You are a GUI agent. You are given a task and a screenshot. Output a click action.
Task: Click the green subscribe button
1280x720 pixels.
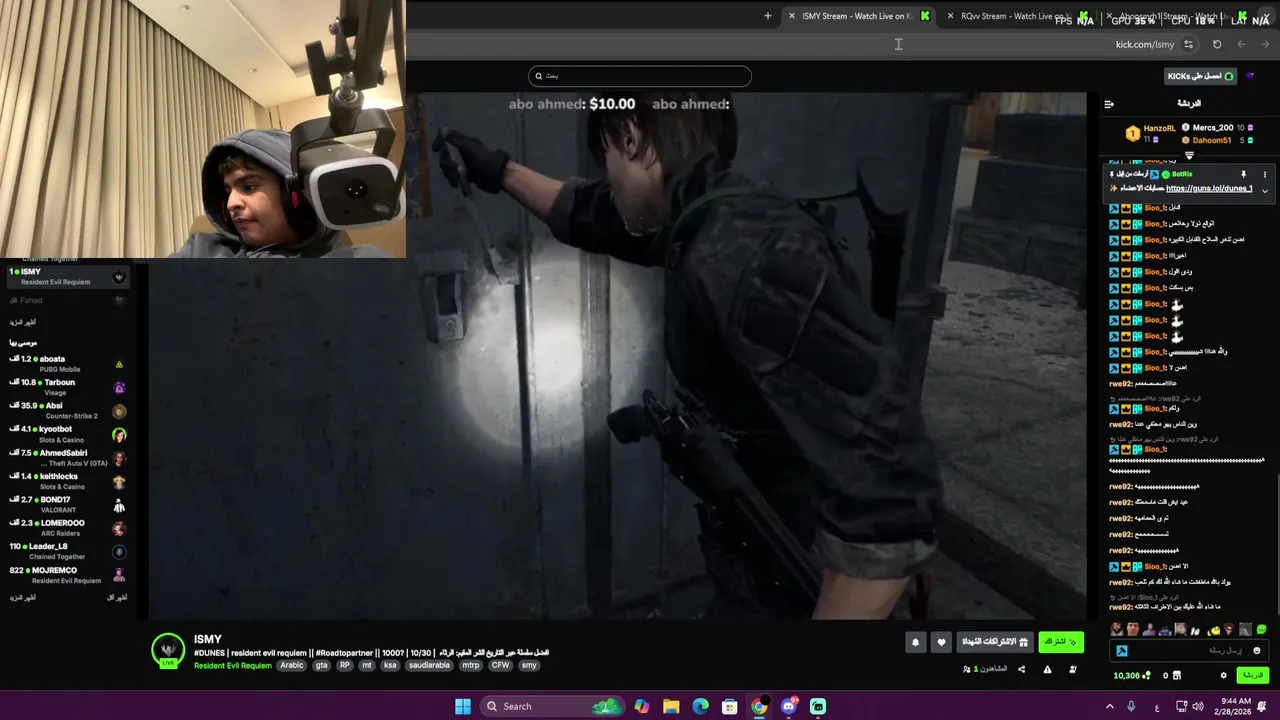click(x=1061, y=642)
